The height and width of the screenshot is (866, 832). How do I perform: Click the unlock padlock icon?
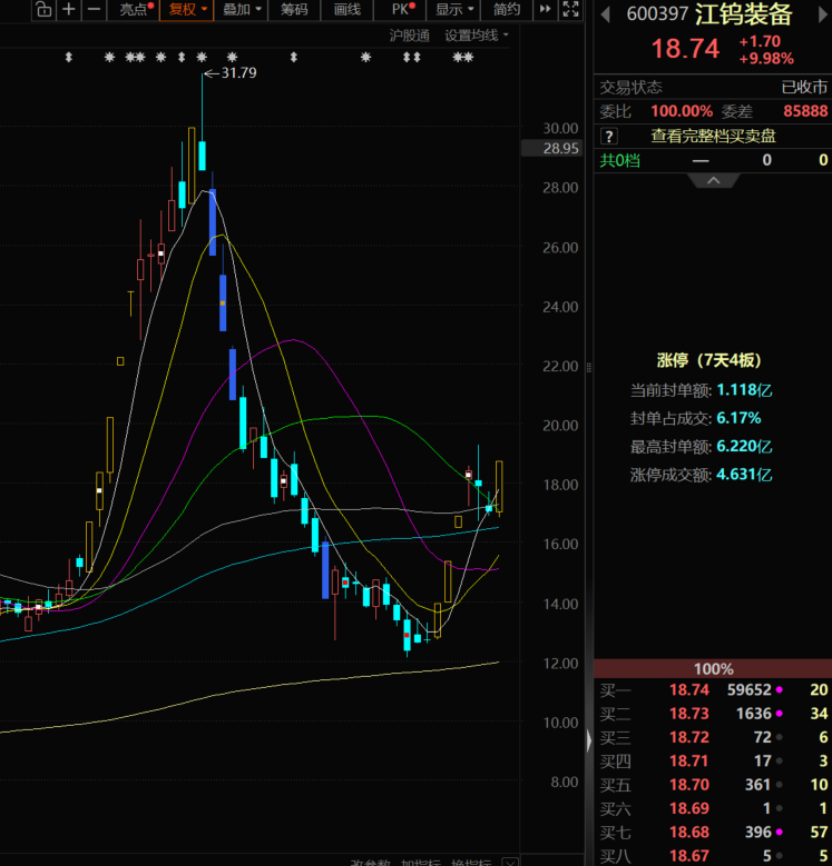44,9
